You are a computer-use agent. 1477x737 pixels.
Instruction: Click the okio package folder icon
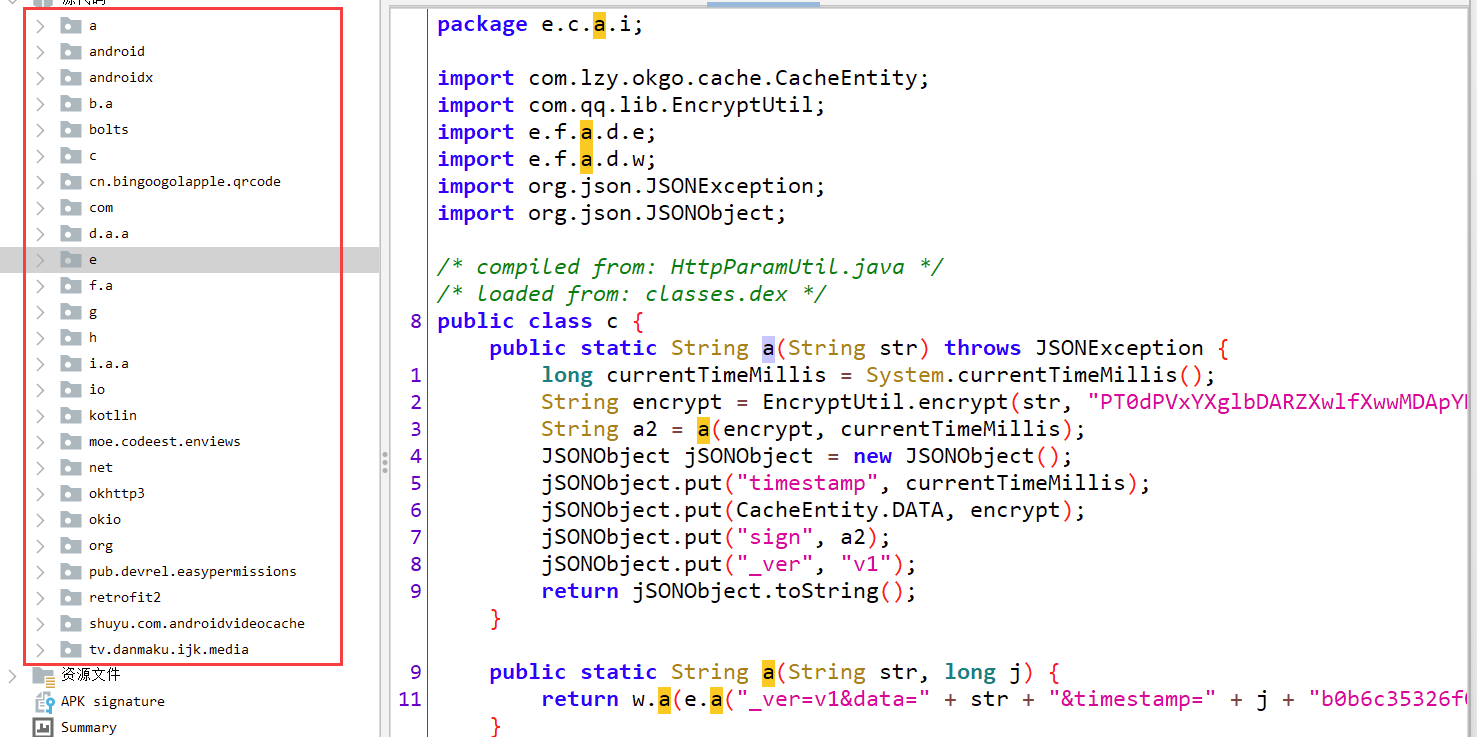click(70, 519)
